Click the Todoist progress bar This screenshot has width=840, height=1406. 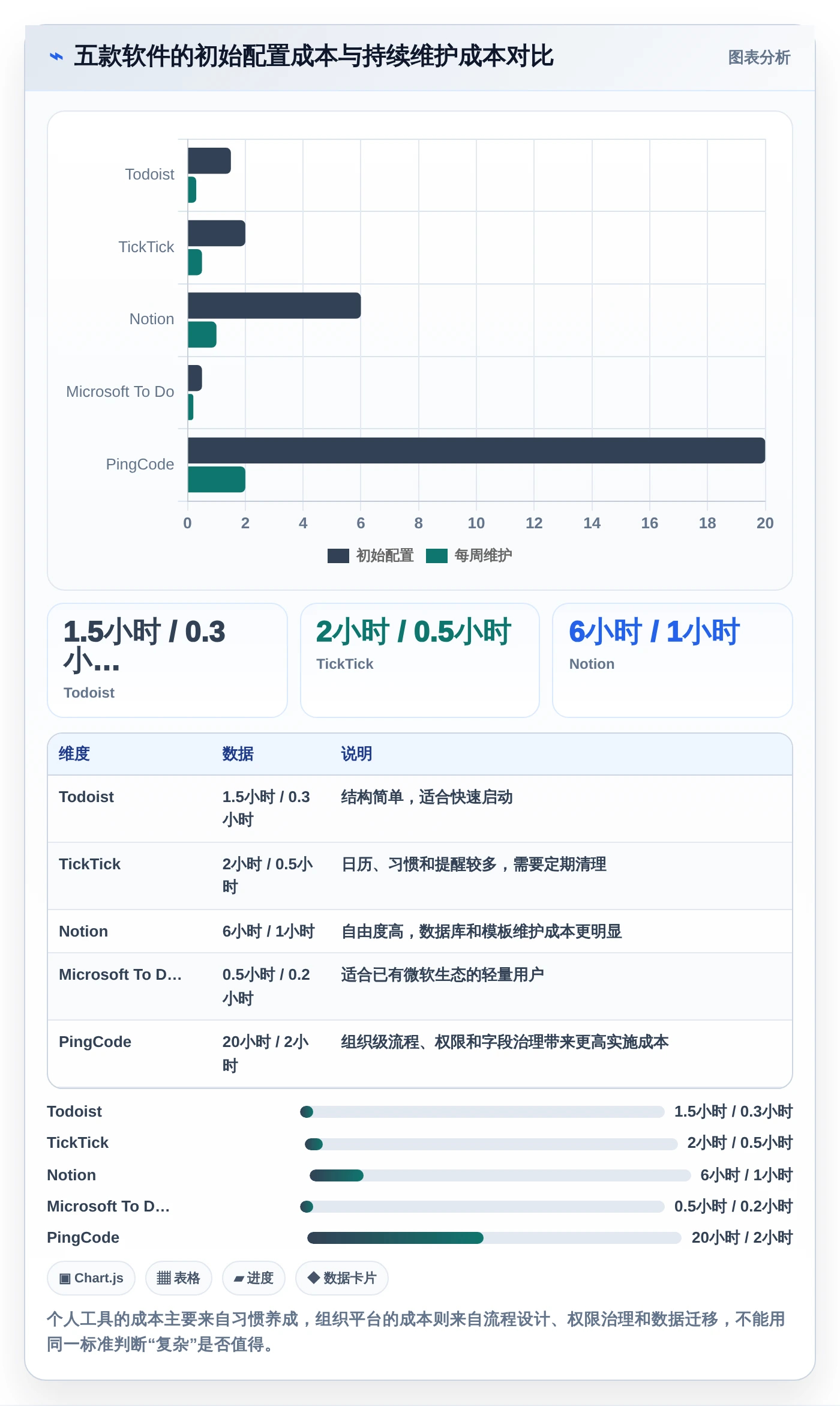coord(482,1112)
